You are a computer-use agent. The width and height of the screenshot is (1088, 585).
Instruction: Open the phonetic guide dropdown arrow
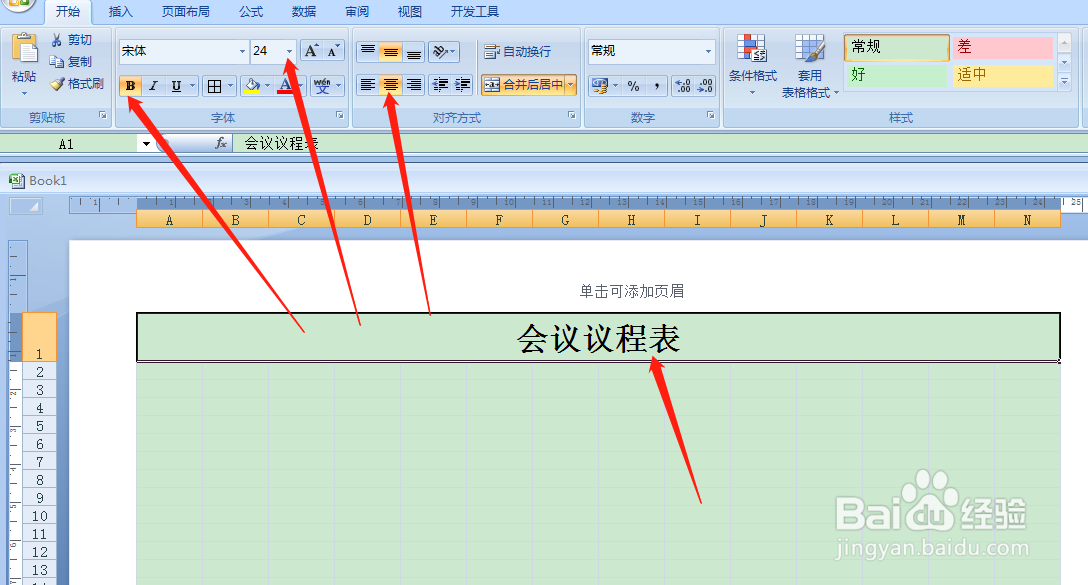point(339,86)
